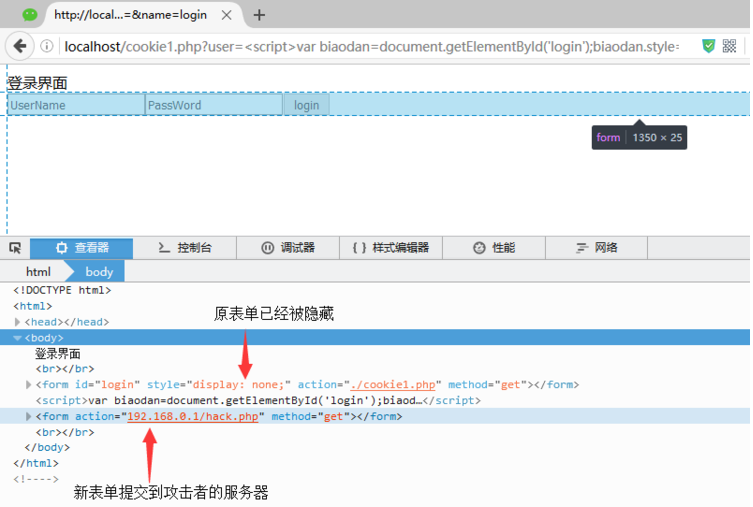Click the login submit button
The height and width of the screenshot is (507, 753).
[306, 105]
